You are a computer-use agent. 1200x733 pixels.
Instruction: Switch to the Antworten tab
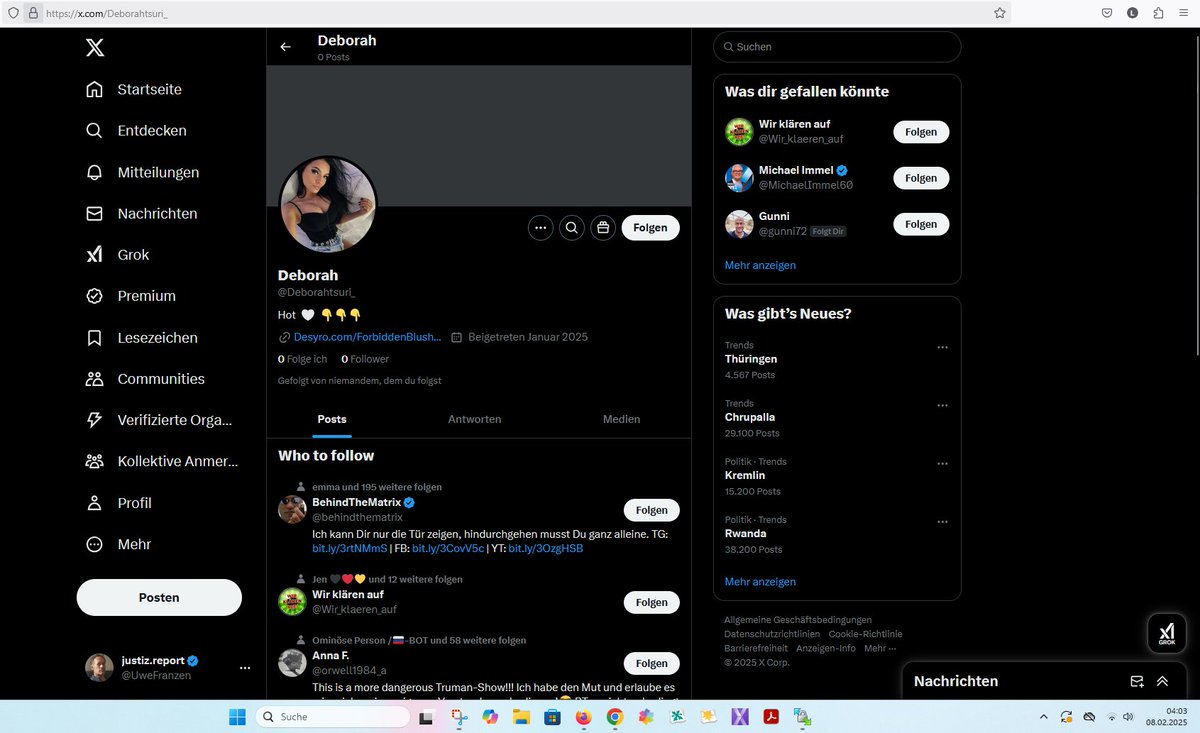(475, 419)
